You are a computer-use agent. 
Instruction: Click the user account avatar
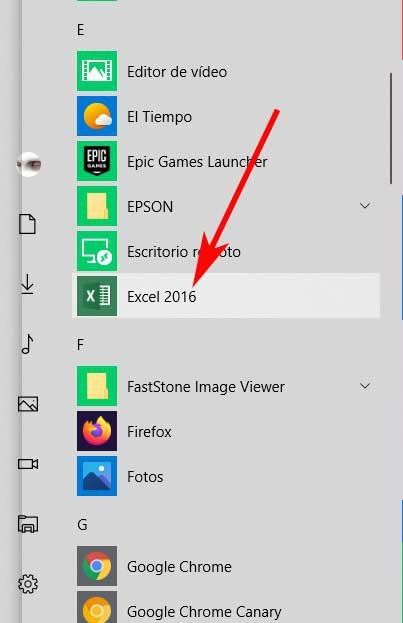click(29, 164)
